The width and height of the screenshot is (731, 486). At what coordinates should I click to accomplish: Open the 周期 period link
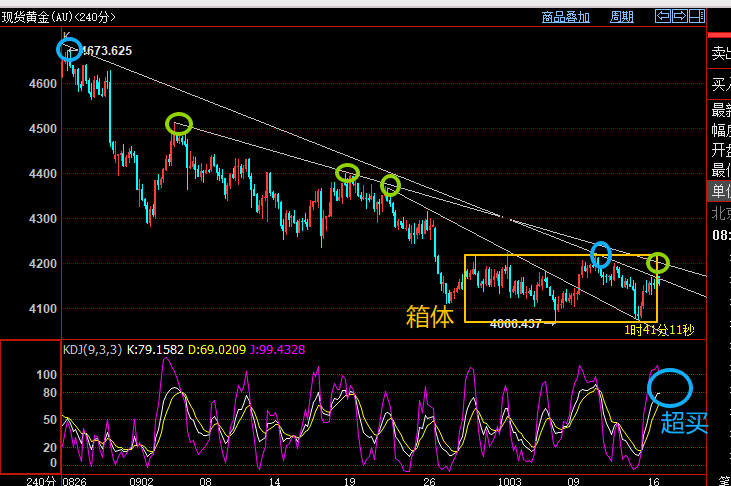click(622, 17)
